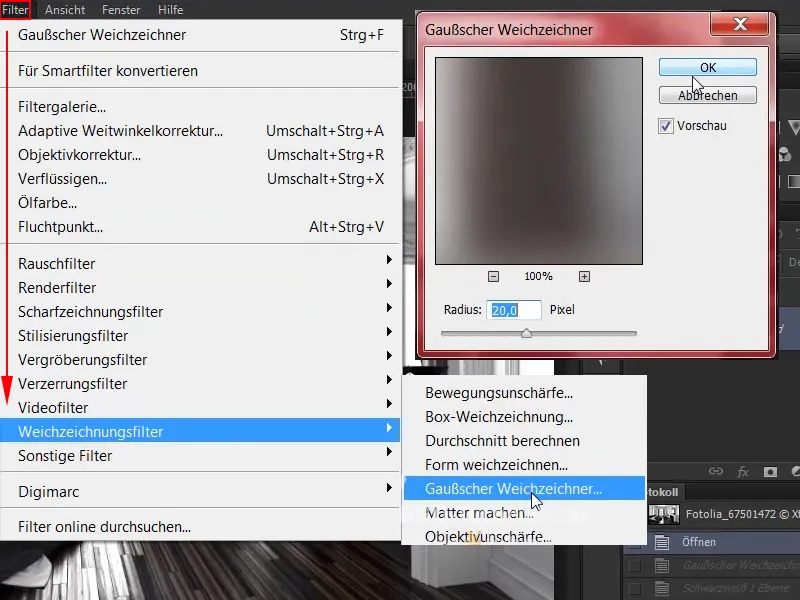Click the Öffnen history state icon
Viewport: 800px width, 600px height.
tap(661, 541)
